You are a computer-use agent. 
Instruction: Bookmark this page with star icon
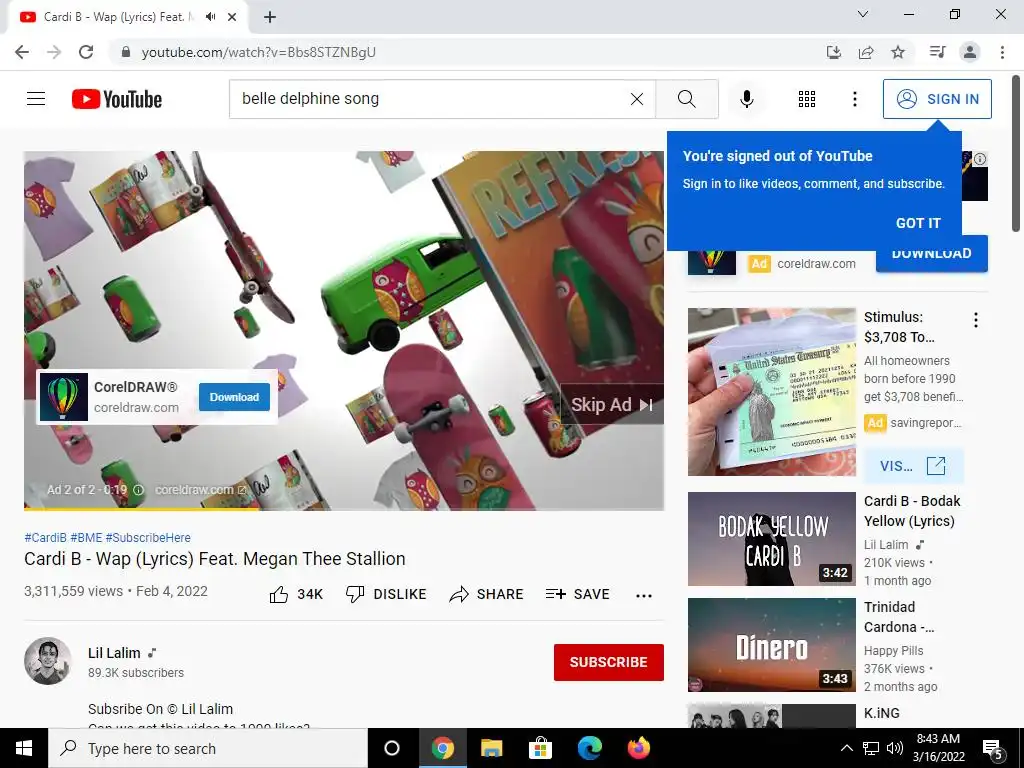coord(898,52)
